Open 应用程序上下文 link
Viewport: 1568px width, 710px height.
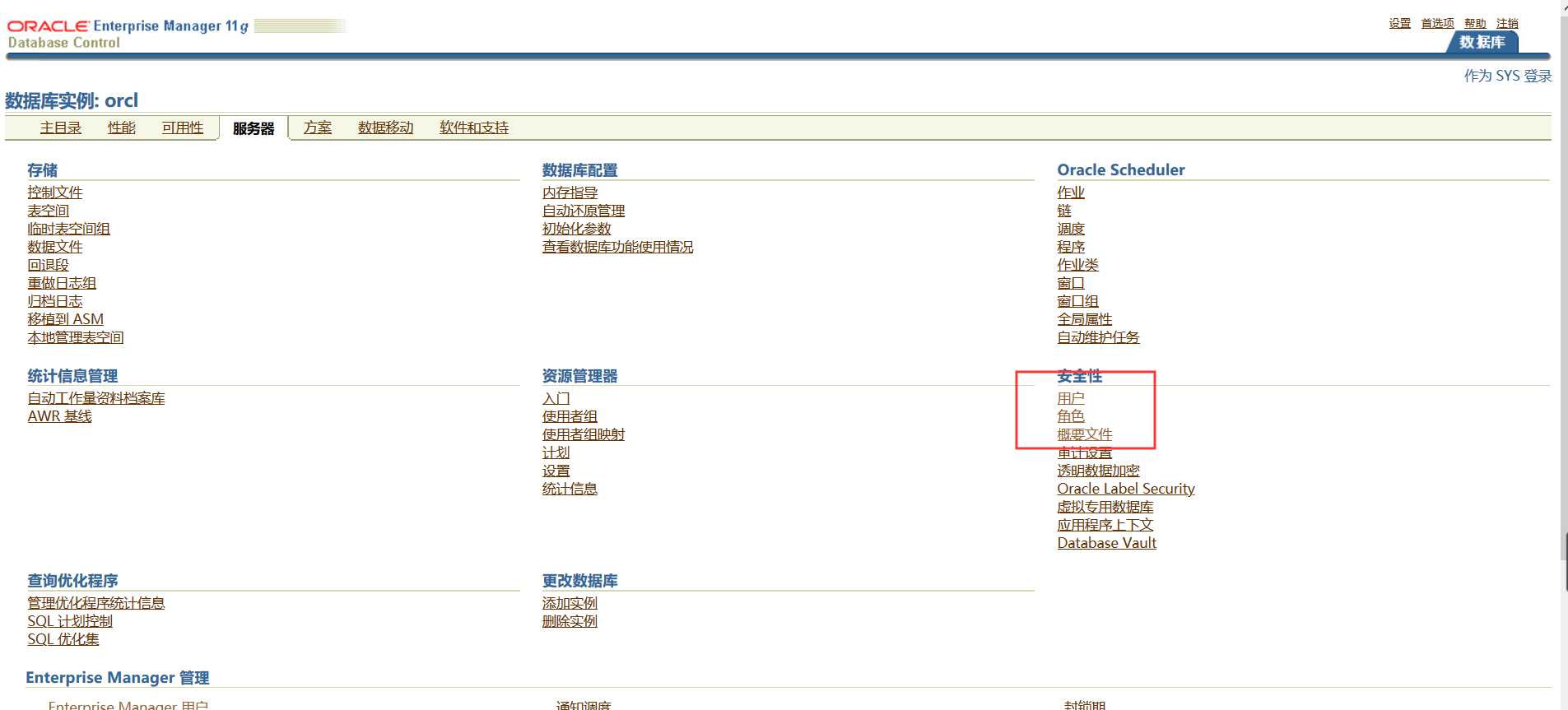coord(1105,525)
